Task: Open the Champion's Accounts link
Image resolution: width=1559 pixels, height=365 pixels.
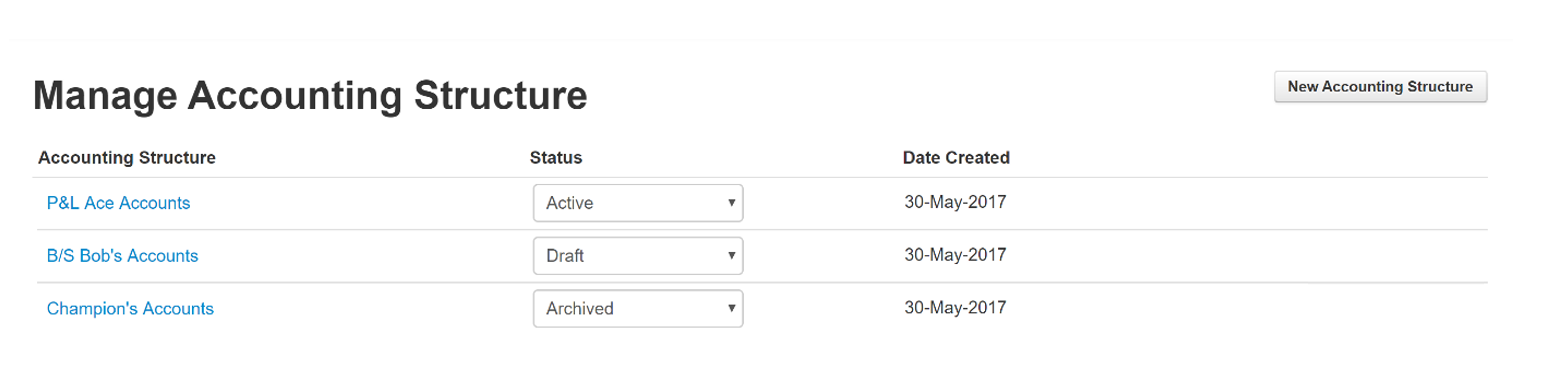Action: coord(130,309)
